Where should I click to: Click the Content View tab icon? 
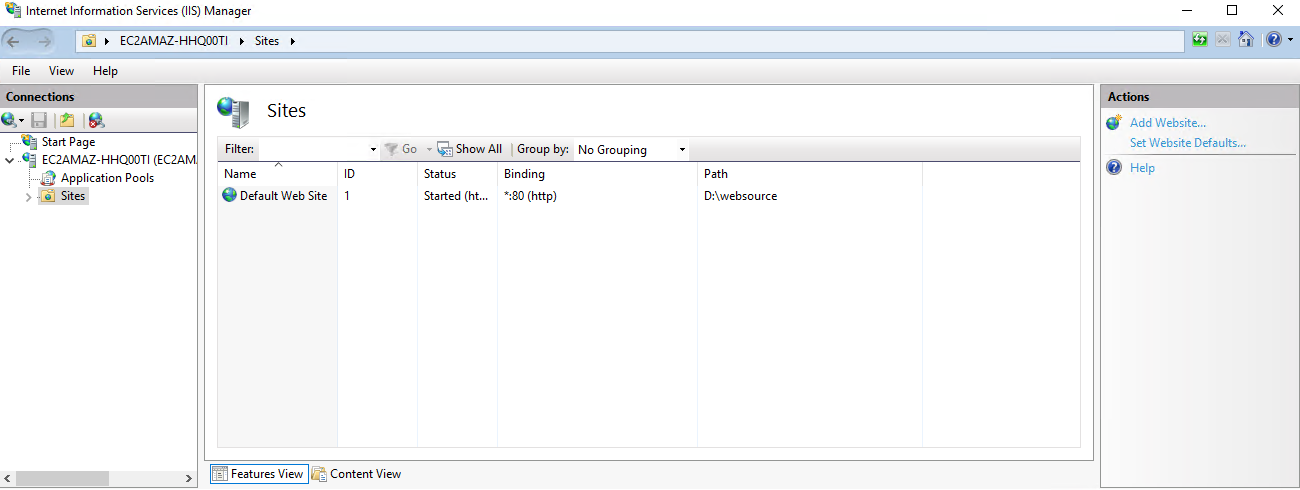point(319,474)
